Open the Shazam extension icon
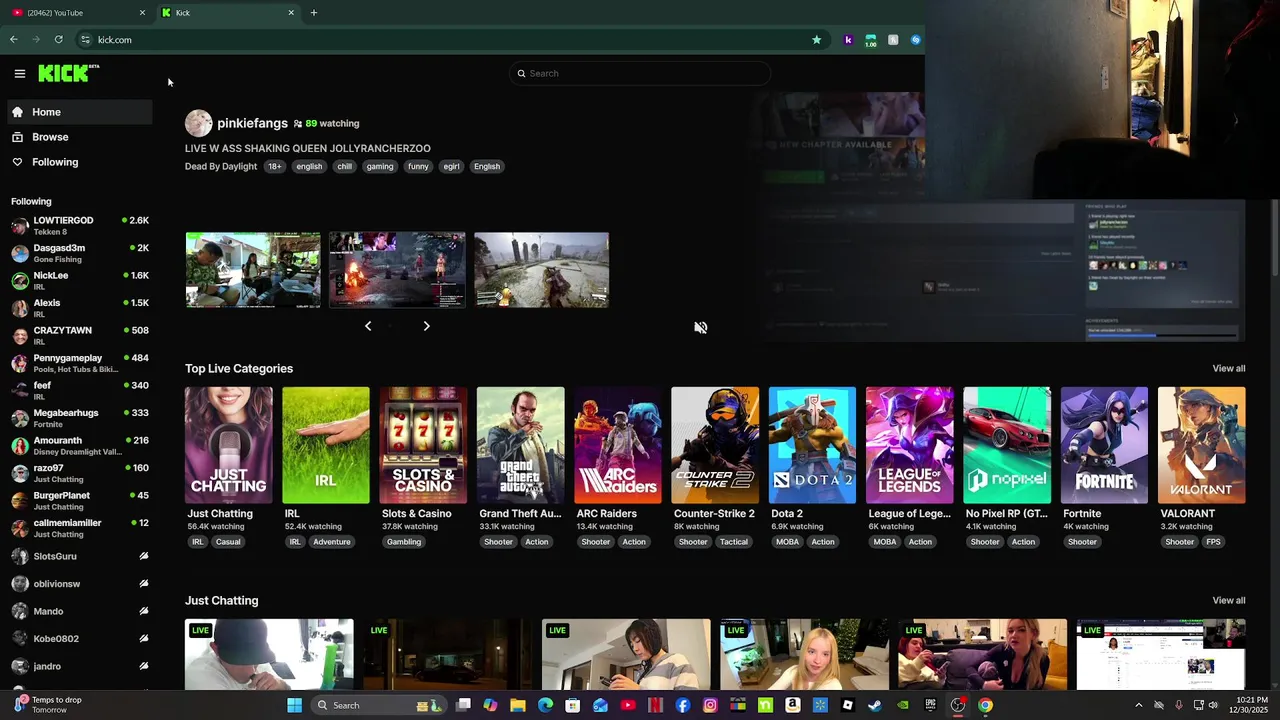 pyautogui.click(x=915, y=40)
